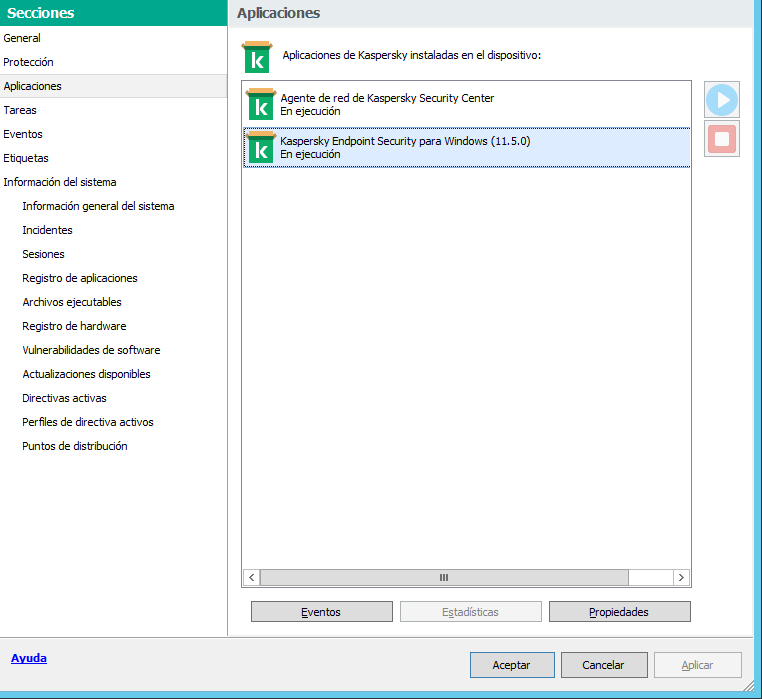
Task: Click the Kaspersky header icon above the list
Action: point(257,57)
